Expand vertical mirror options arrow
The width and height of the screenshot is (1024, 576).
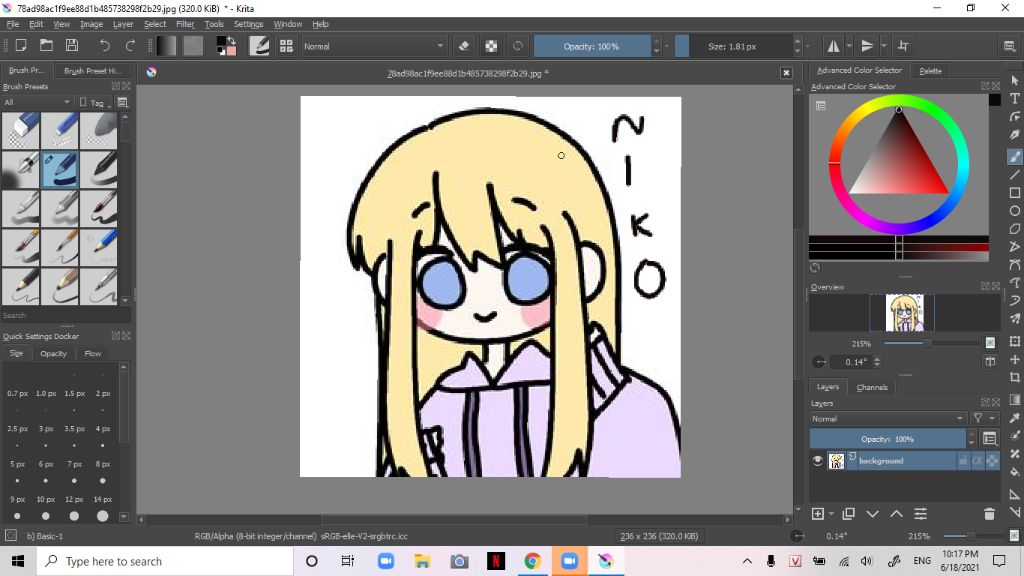884,46
